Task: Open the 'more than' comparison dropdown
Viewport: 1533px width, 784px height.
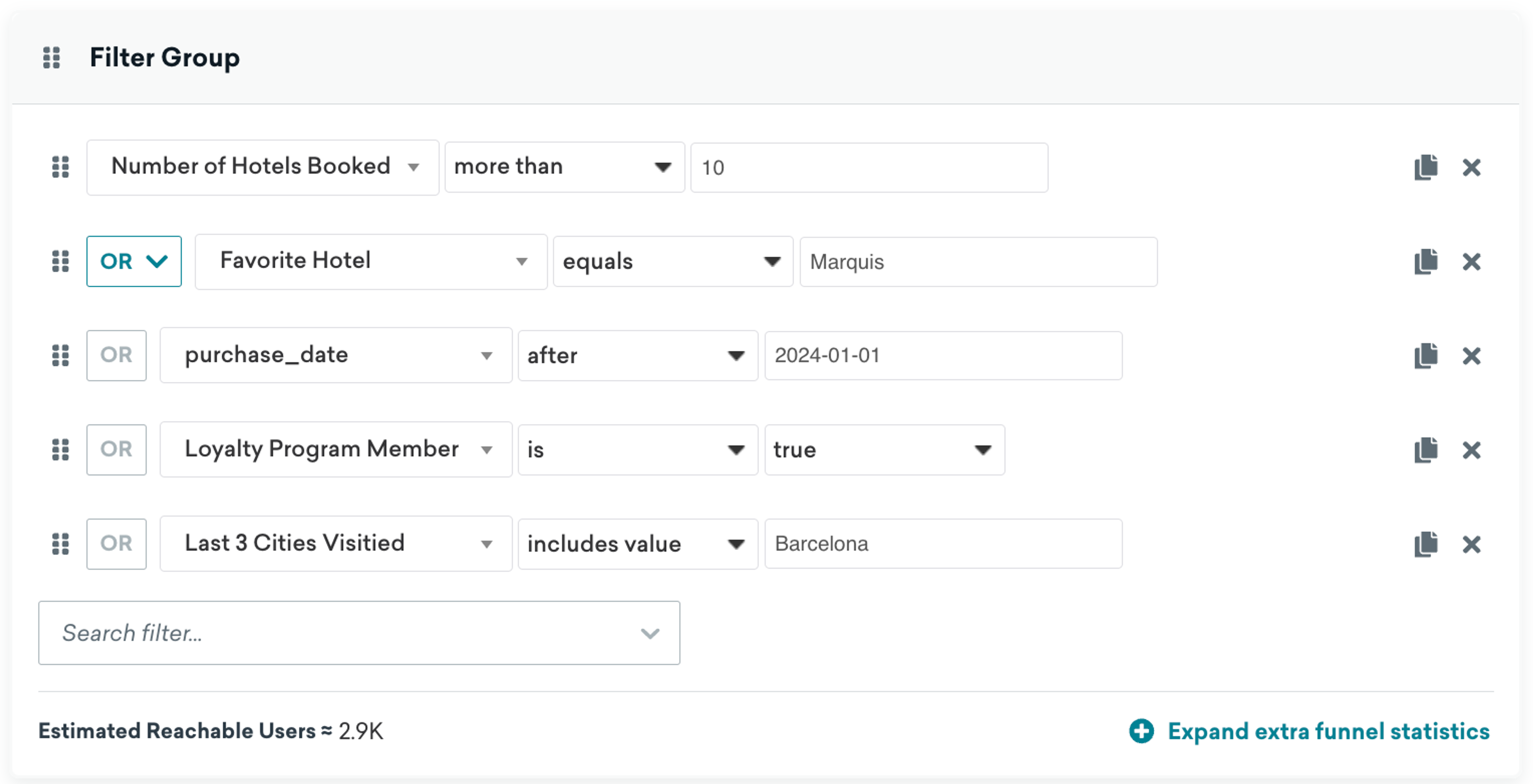Action: [564, 167]
